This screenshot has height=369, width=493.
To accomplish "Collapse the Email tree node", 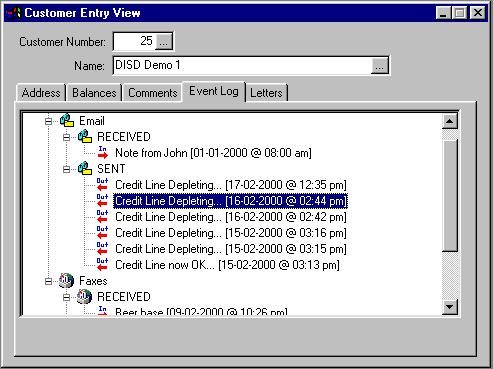I will pyautogui.click(x=48, y=121).
